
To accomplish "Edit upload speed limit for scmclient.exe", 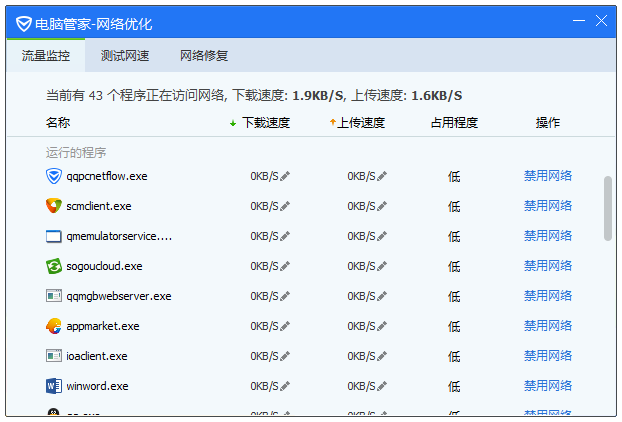I will tap(382, 206).
